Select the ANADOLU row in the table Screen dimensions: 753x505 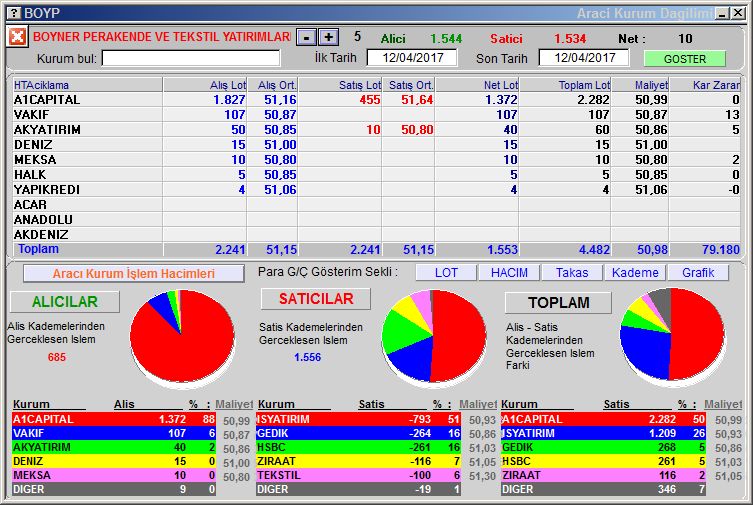pyautogui.click(x=376, y=219)
